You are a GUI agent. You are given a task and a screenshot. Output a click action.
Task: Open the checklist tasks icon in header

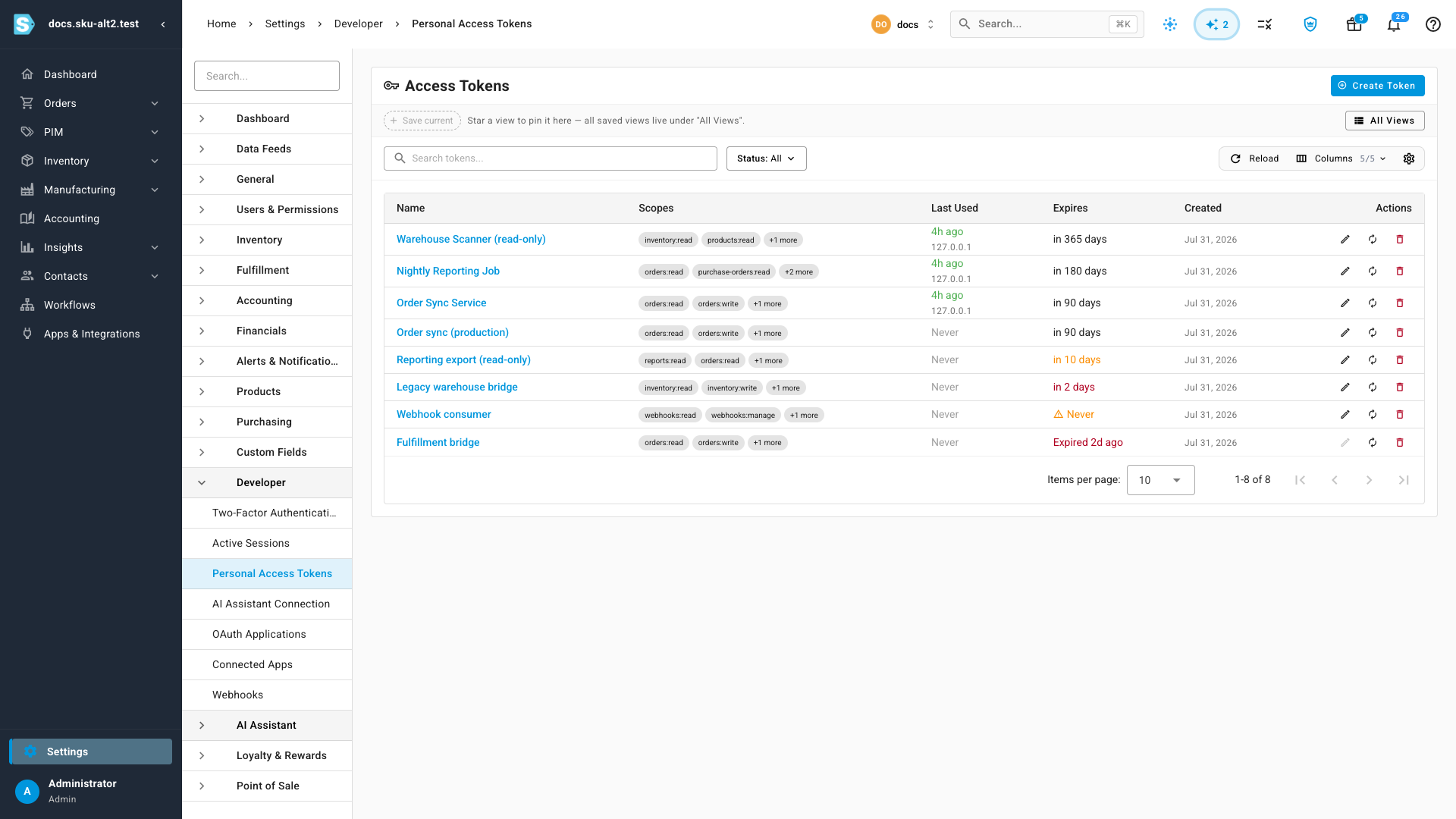click(x=1264, y=24)
